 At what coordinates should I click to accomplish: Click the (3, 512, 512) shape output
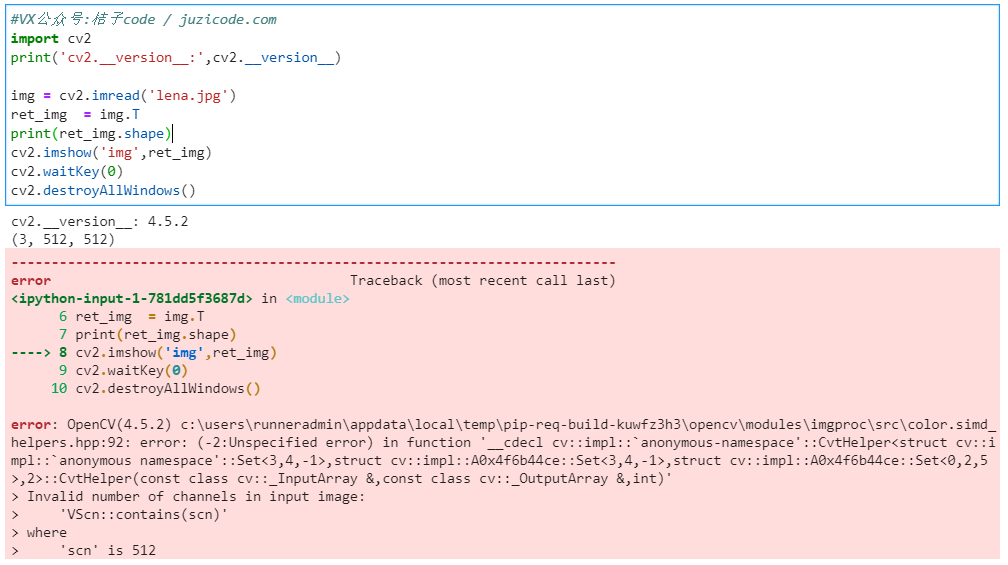click(63, 239)
